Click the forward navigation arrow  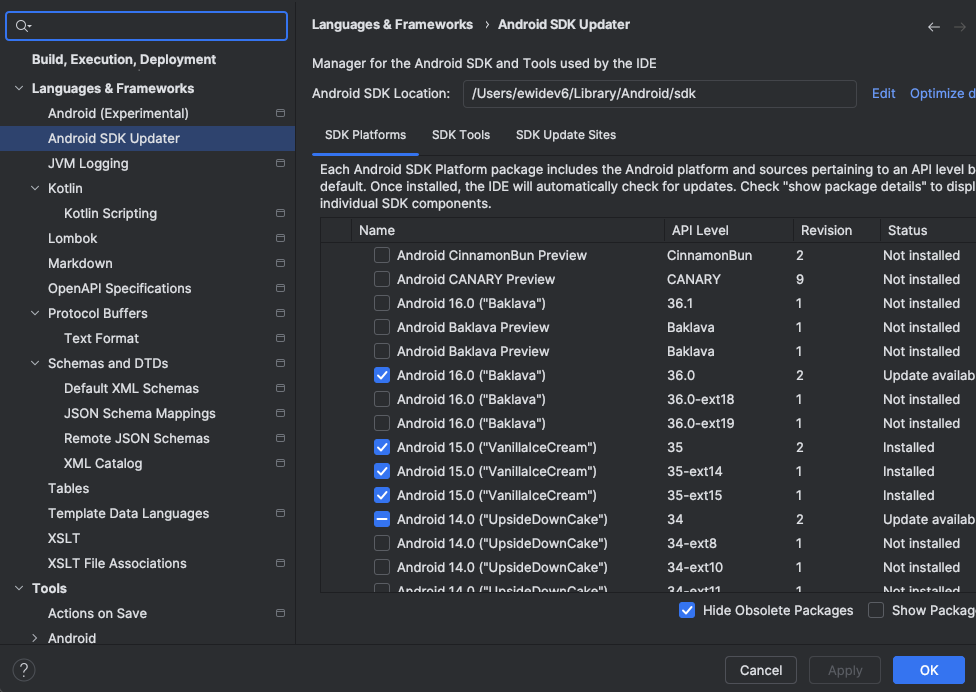pyautogui.click(x=960, y=27)
